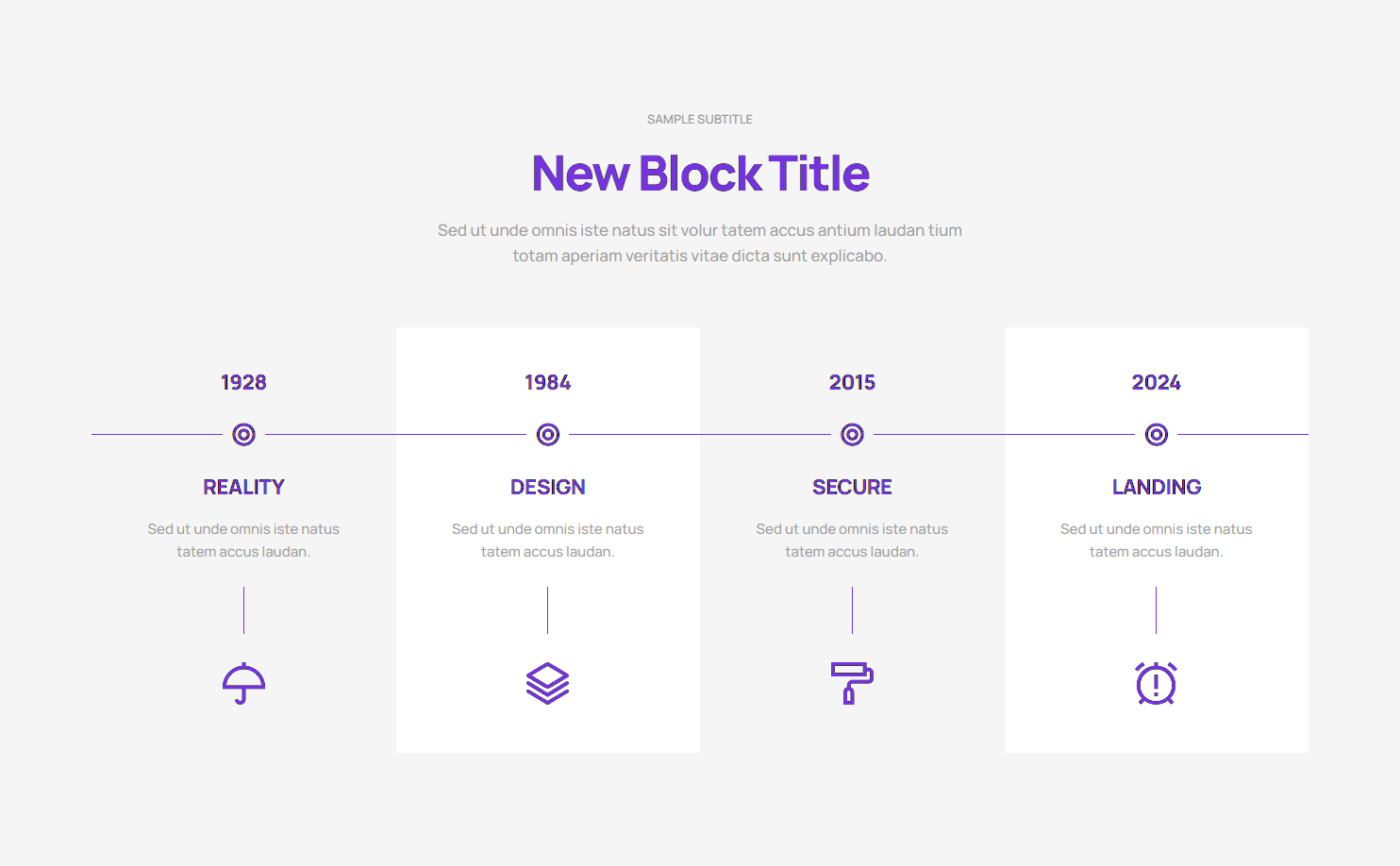This screenshot has height=866, width=1400.
Task: Click the year 2024 label
Action: (x=1156, y=382)
